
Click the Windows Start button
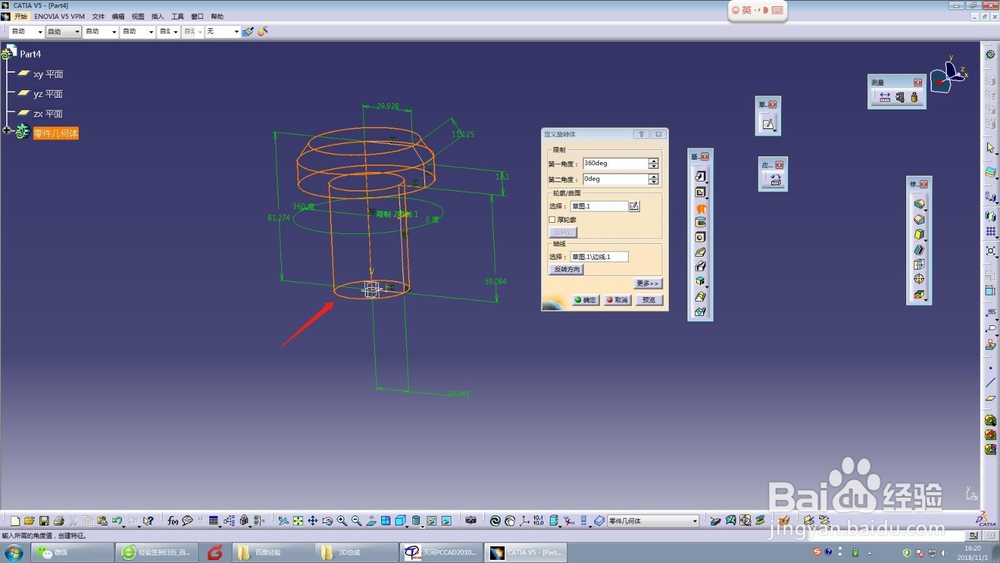[x=14, y=552]
